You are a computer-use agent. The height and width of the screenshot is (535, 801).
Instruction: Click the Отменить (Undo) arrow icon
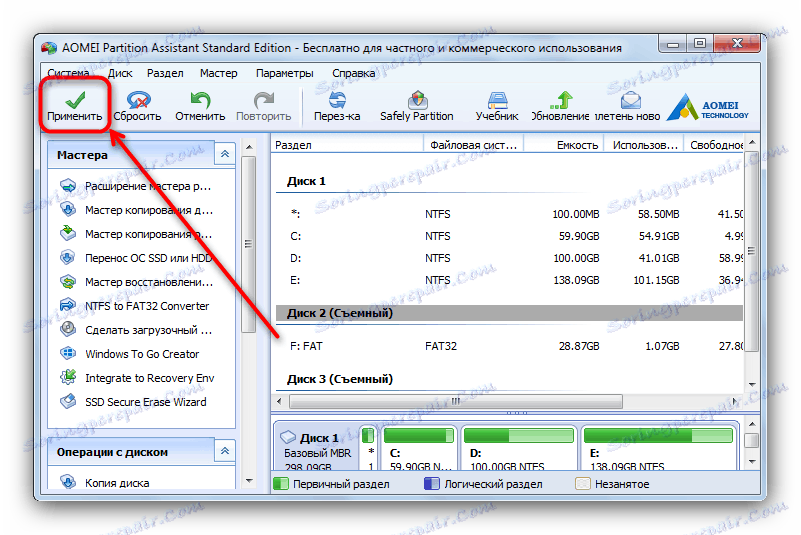click(200, 100)
